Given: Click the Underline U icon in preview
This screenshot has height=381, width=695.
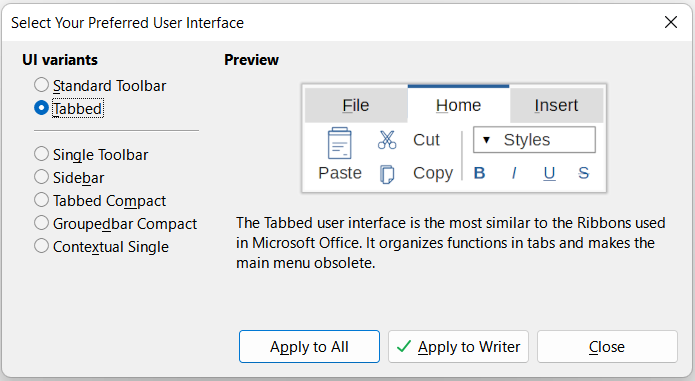Looking at the screenshot, I should [x=549, y=173].
